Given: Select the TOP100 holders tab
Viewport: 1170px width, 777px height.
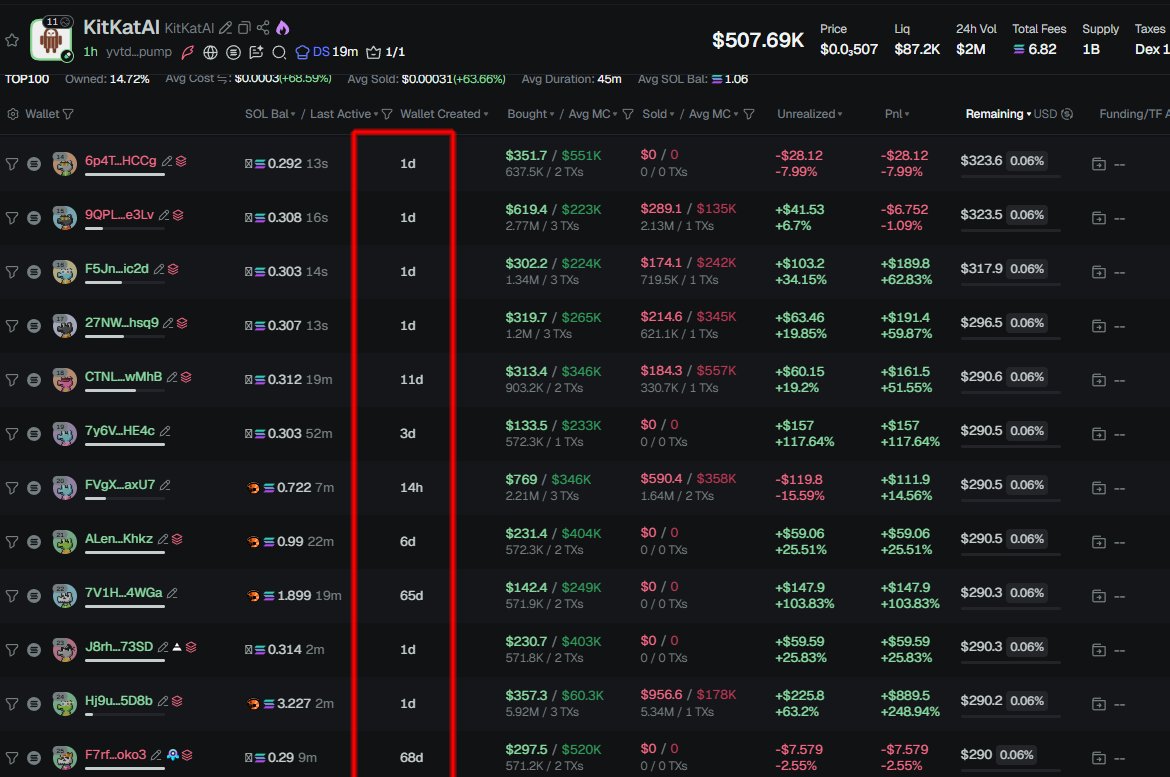Looking at the screenshot, I should point(29,79).
